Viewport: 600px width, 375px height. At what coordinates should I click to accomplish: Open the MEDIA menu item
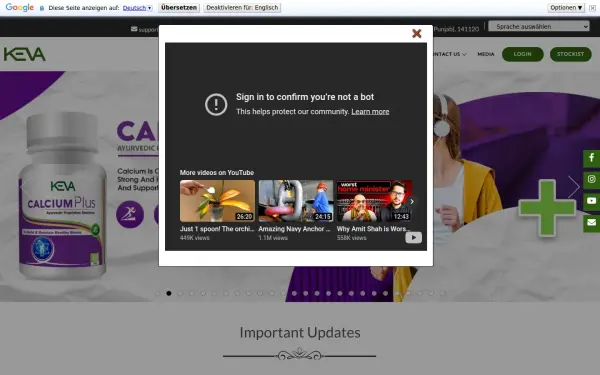point(486,54)
